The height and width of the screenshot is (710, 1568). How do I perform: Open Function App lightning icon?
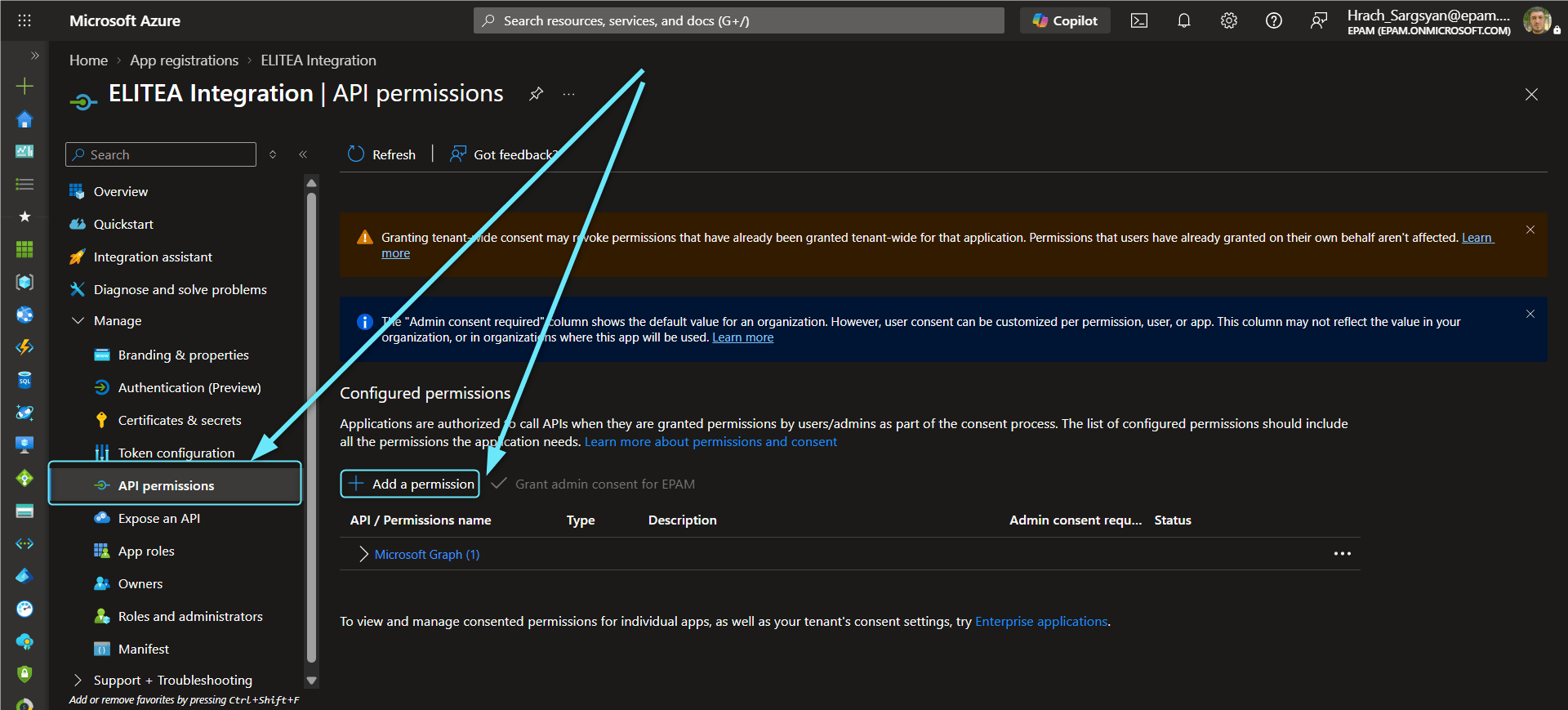24,347
